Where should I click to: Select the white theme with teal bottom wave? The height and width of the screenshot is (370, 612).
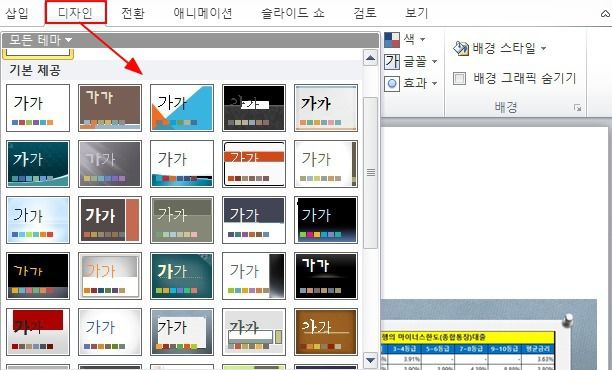pos(182,164)
